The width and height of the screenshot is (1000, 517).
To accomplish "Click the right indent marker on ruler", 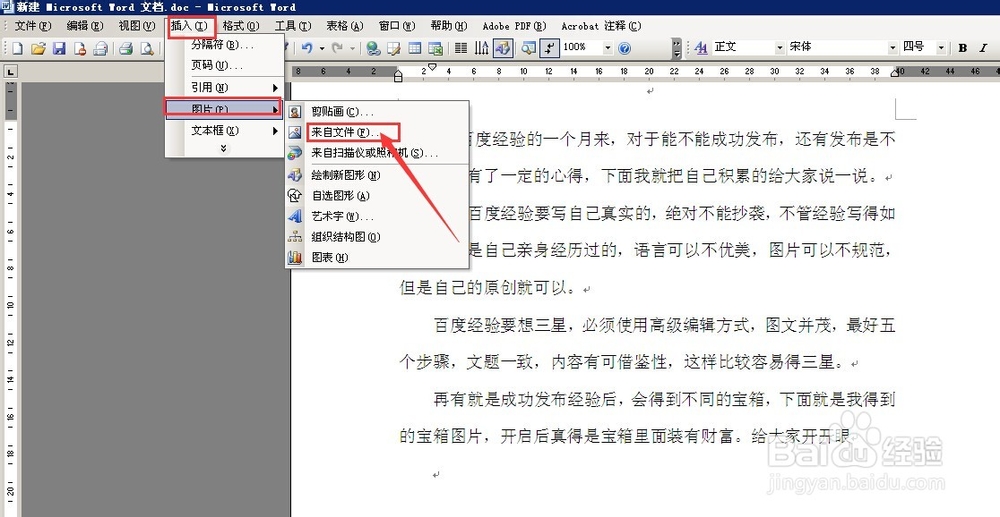I will click(x=893, y=74).
